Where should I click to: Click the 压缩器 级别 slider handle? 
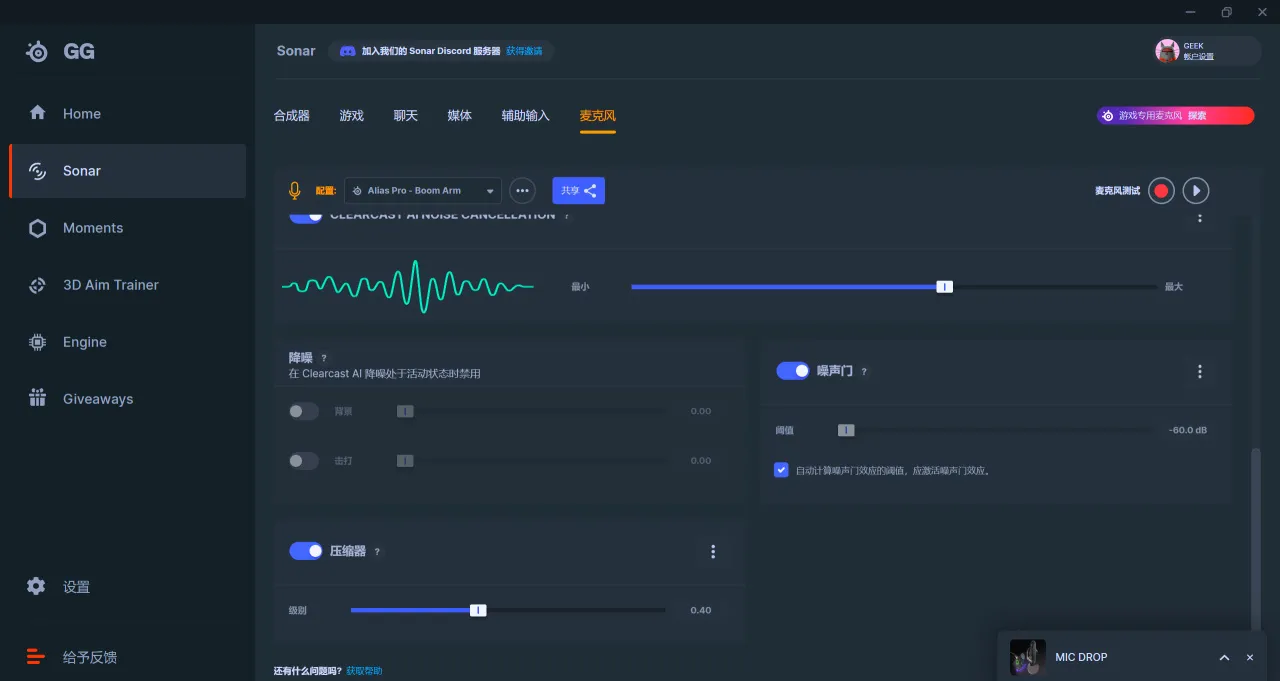coord(478,610)
